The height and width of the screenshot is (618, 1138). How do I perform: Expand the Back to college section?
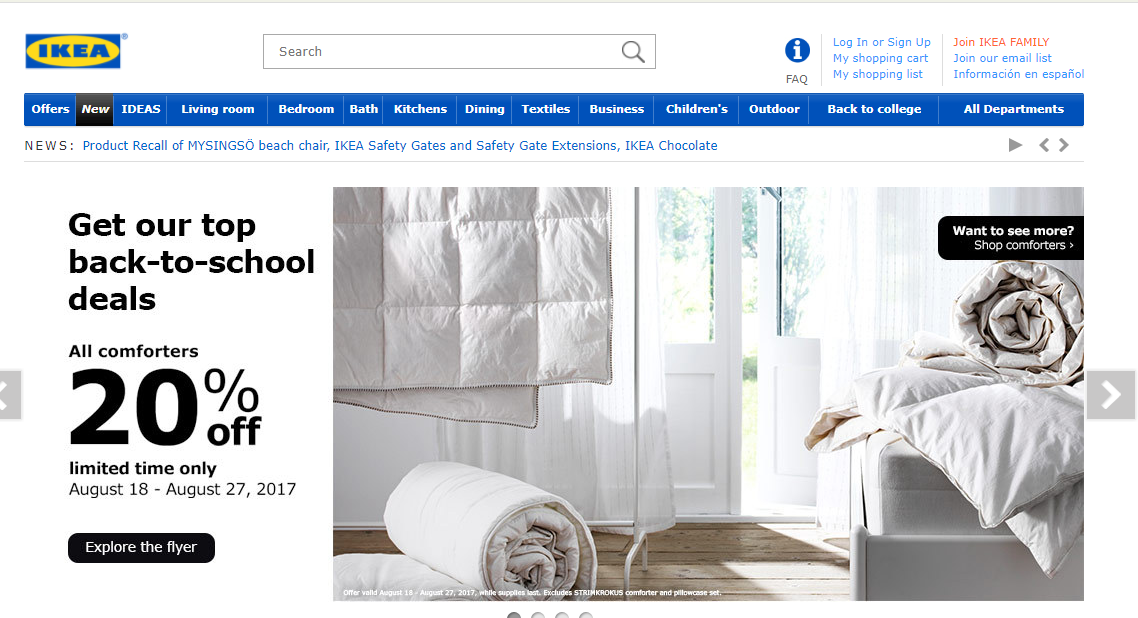point(873,109)
